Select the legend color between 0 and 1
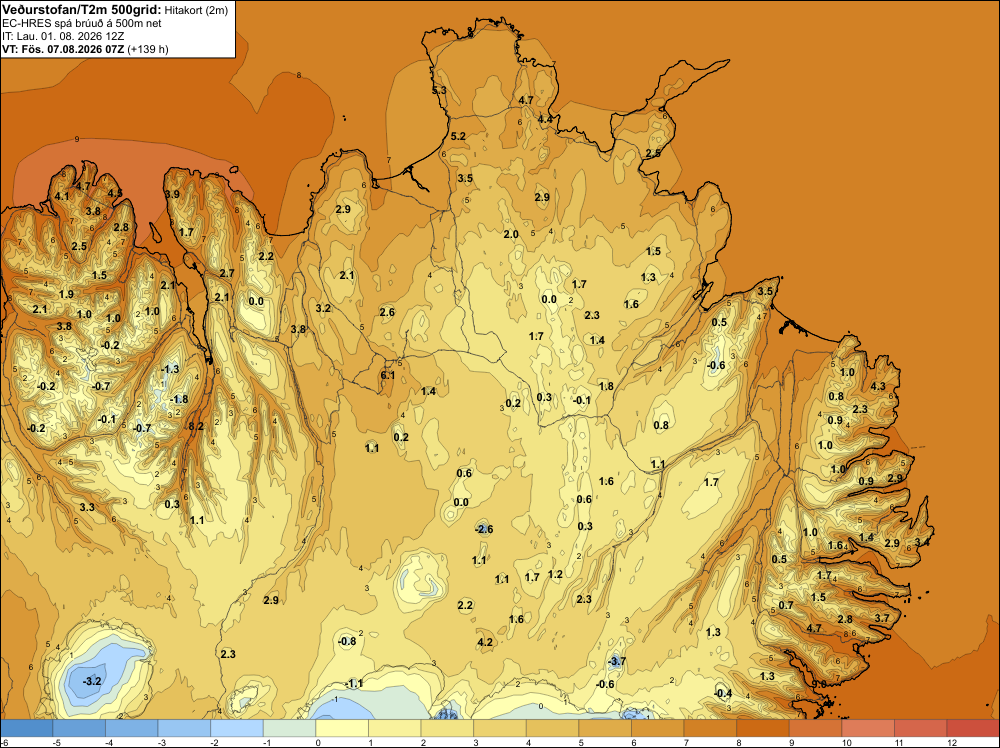 tap(342, 729)
